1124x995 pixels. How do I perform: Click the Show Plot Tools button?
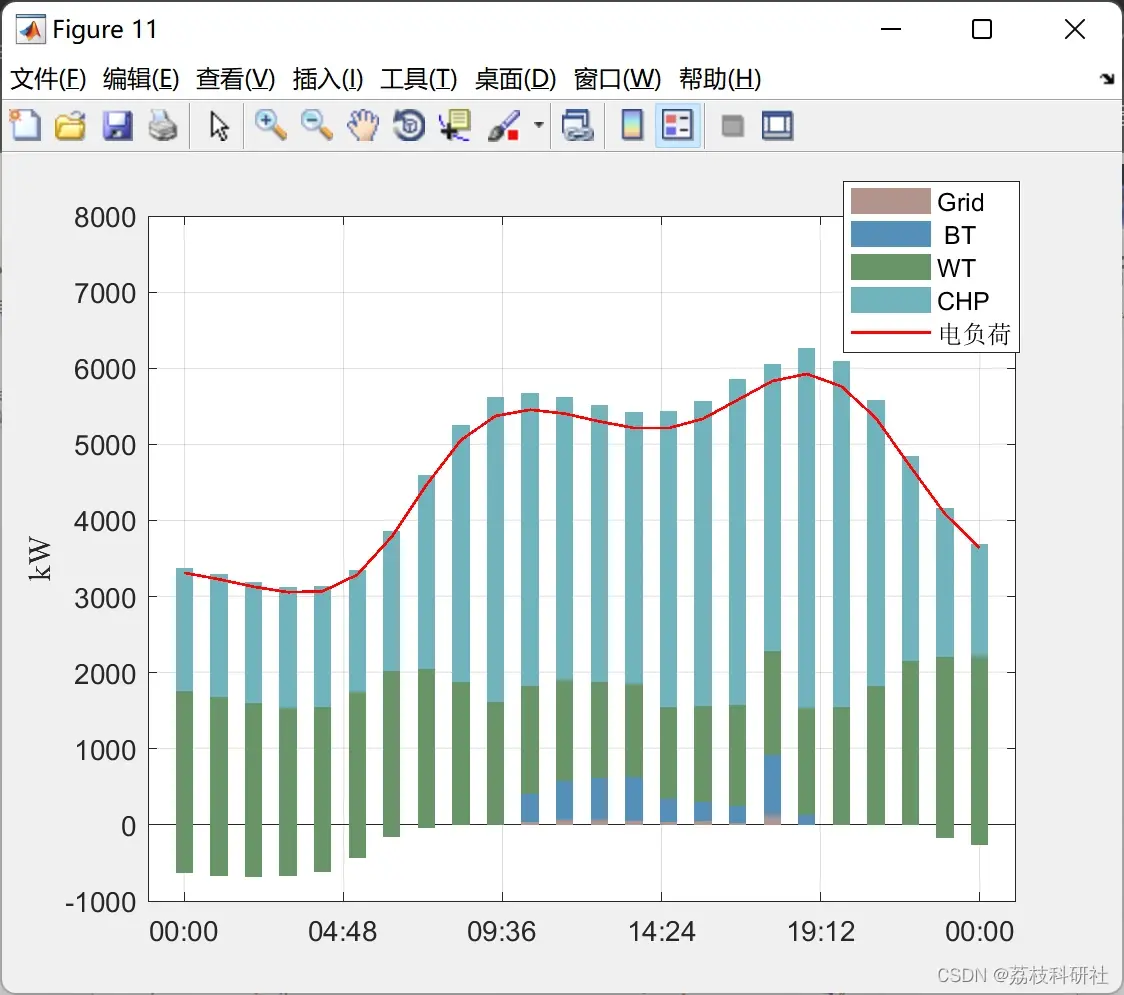click(x=777, y=125)
